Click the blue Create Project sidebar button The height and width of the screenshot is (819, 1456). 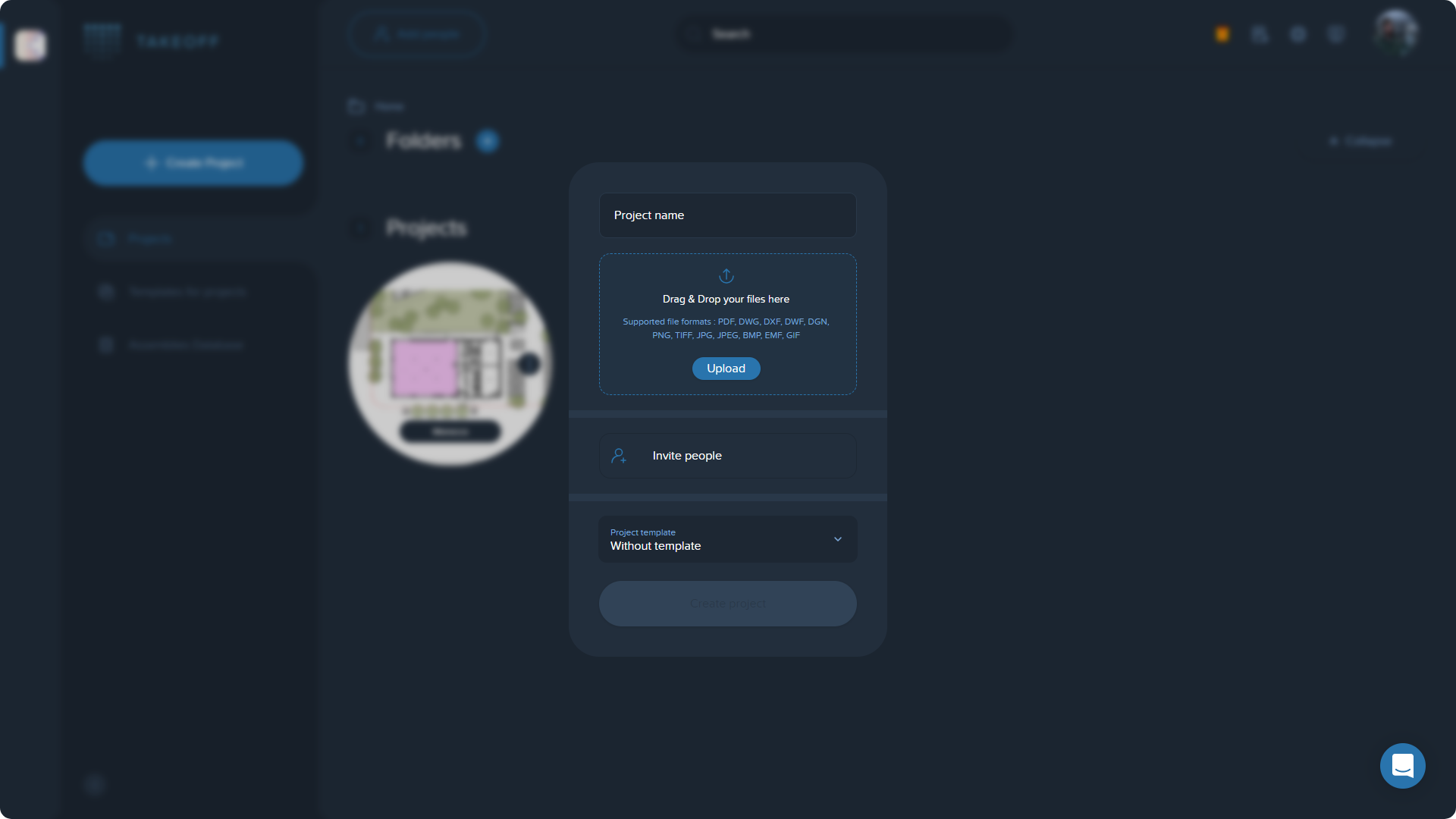193,163
